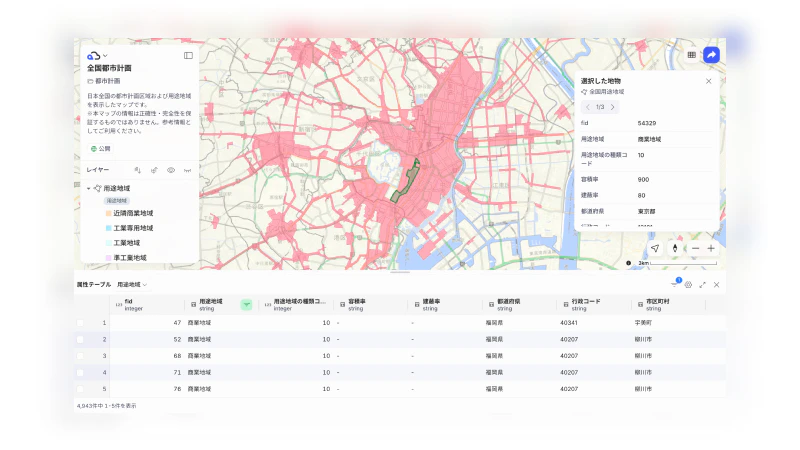Toggle layer visibility eye icon
Screen dimensions: 800x450
pos(171,170)
